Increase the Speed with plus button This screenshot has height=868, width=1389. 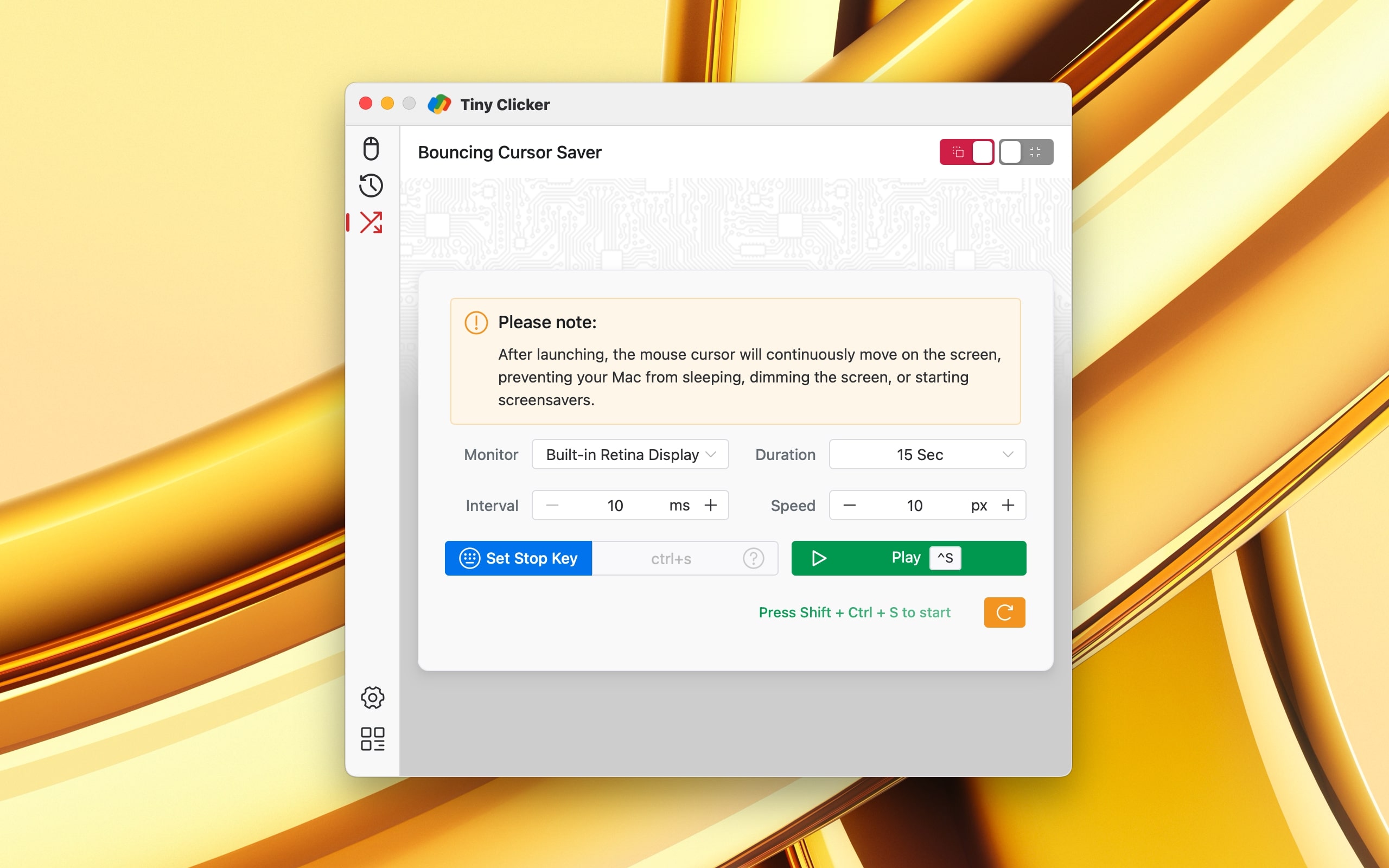[1008, 505]
